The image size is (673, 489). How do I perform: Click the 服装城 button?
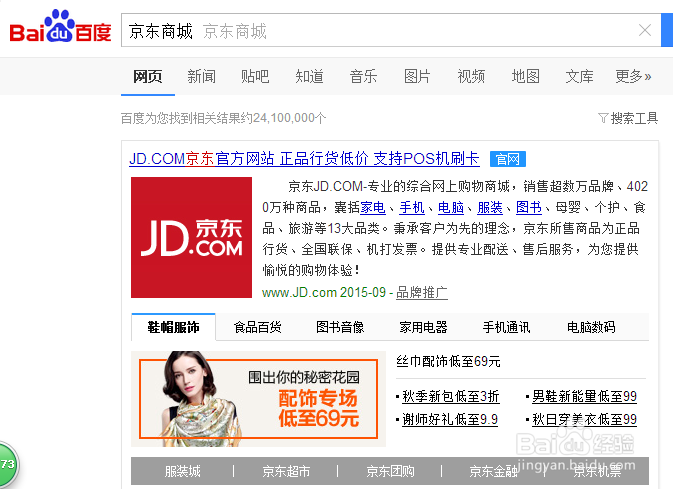pyautogui.click(x=182, y=471)
